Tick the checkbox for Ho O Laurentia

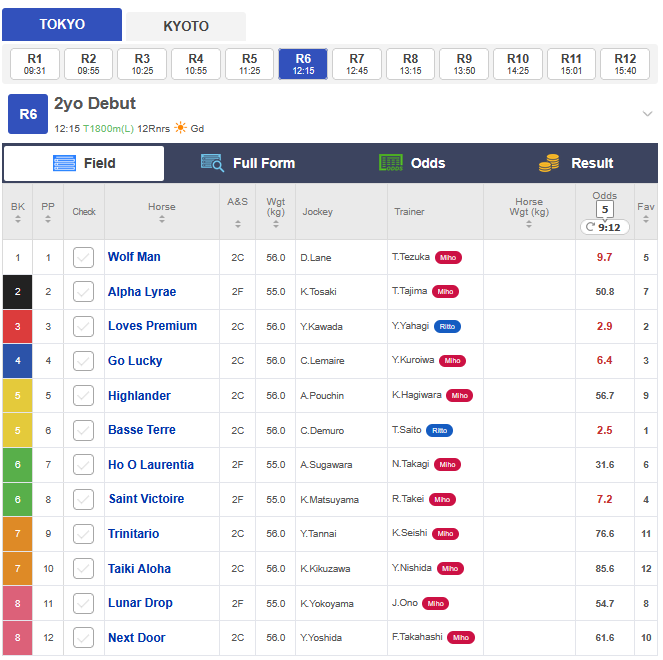[83, 465]
